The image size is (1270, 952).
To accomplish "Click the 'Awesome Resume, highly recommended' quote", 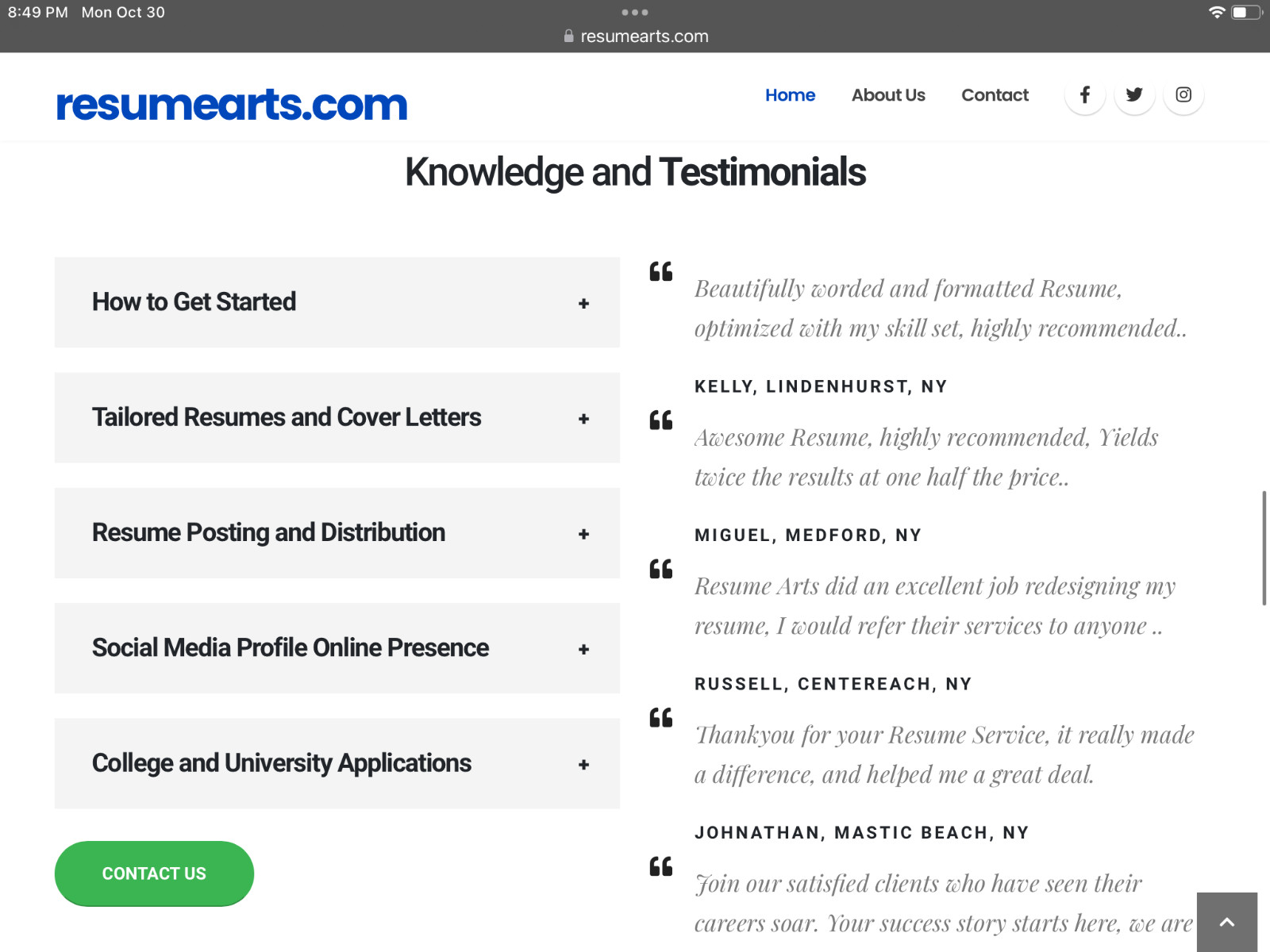I will pyautogui.click(x=926, y=457).
